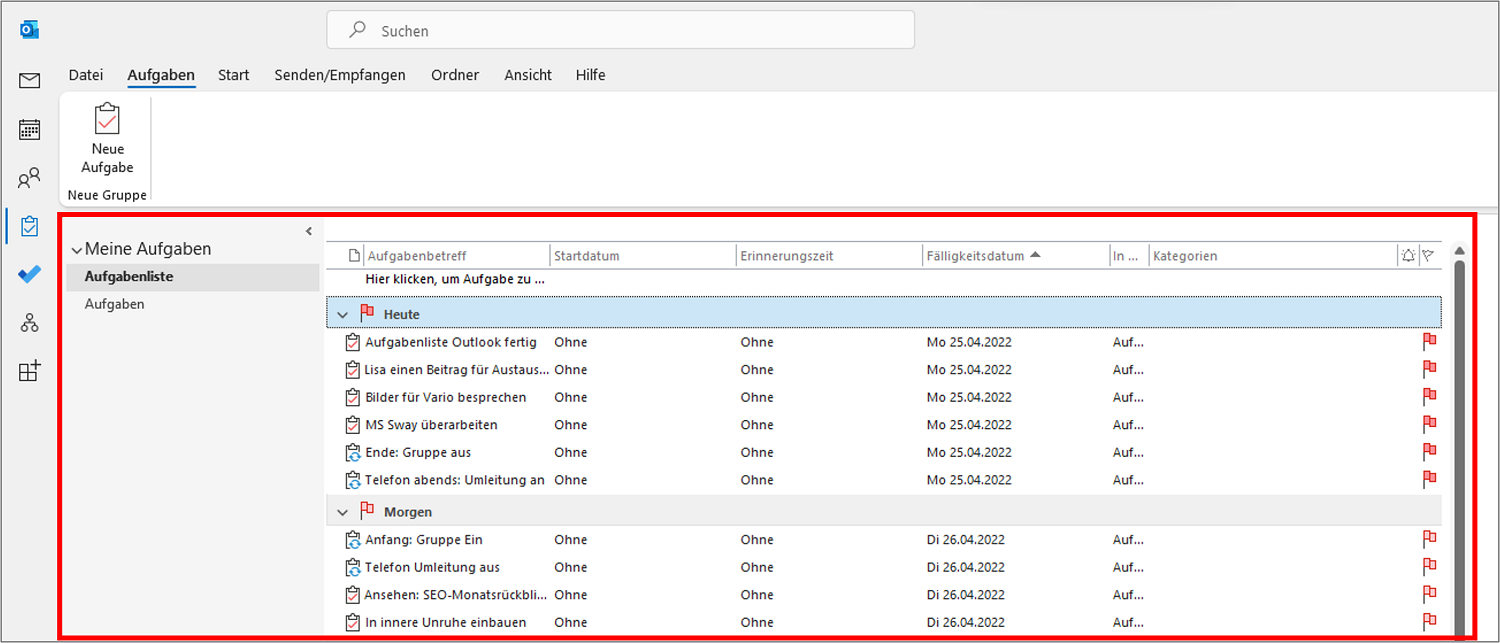Screen dimensions: 1500x643
Task: Sort by Startdatum column header
Action: click(643, 256)
